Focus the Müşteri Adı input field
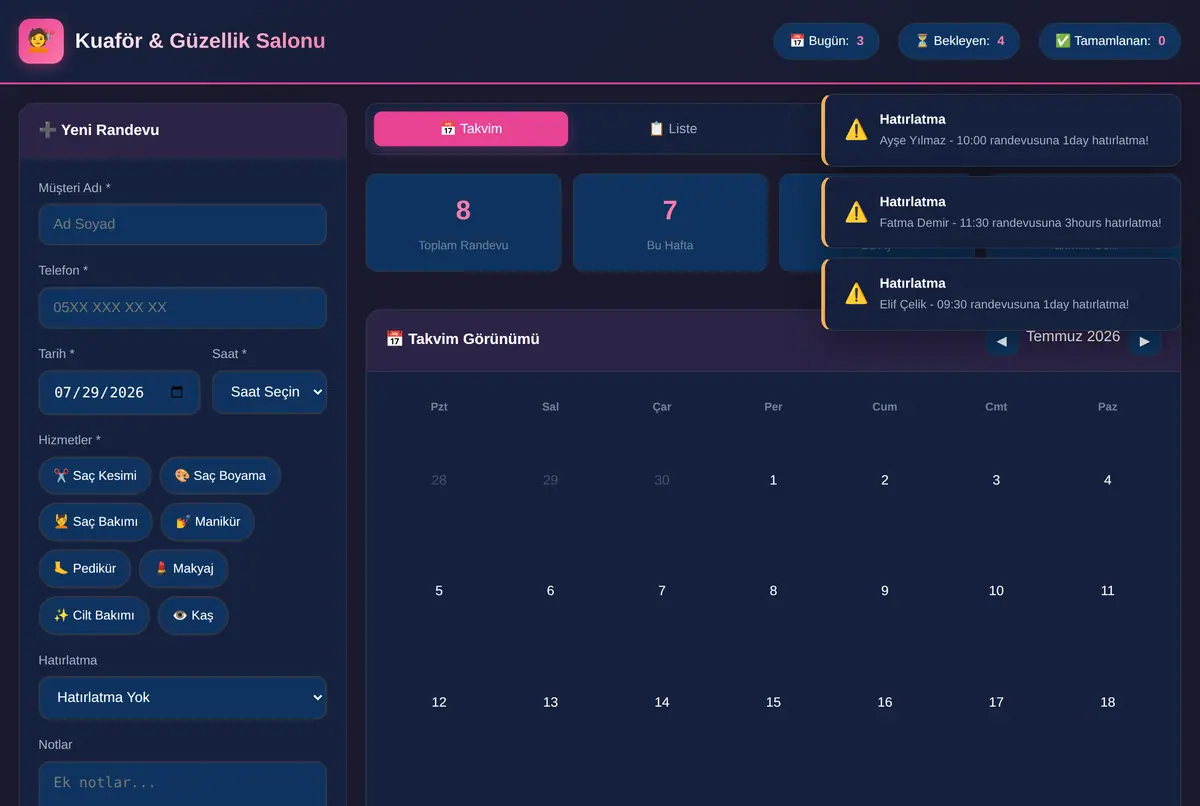This screenshot has width=1200, height=806. click(x=183, y=224)
